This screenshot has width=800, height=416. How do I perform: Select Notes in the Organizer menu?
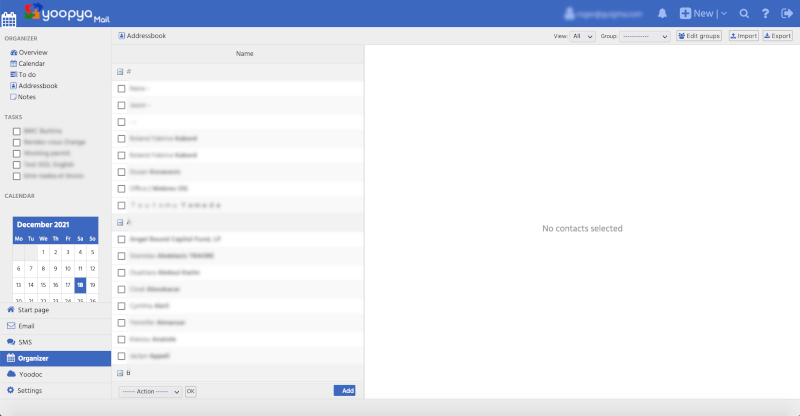(x=26, y=97)
